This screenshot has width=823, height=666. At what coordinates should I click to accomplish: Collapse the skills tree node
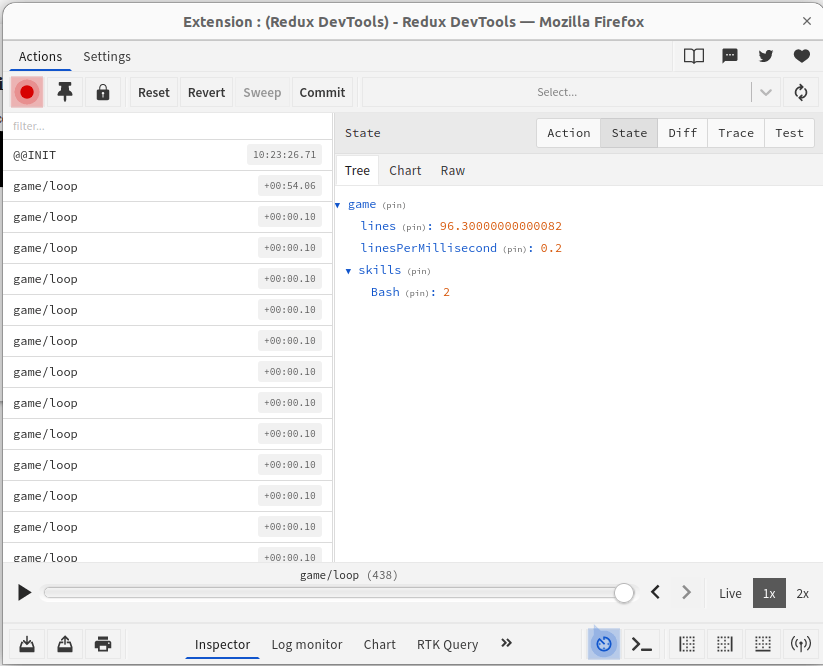(348, 271)
